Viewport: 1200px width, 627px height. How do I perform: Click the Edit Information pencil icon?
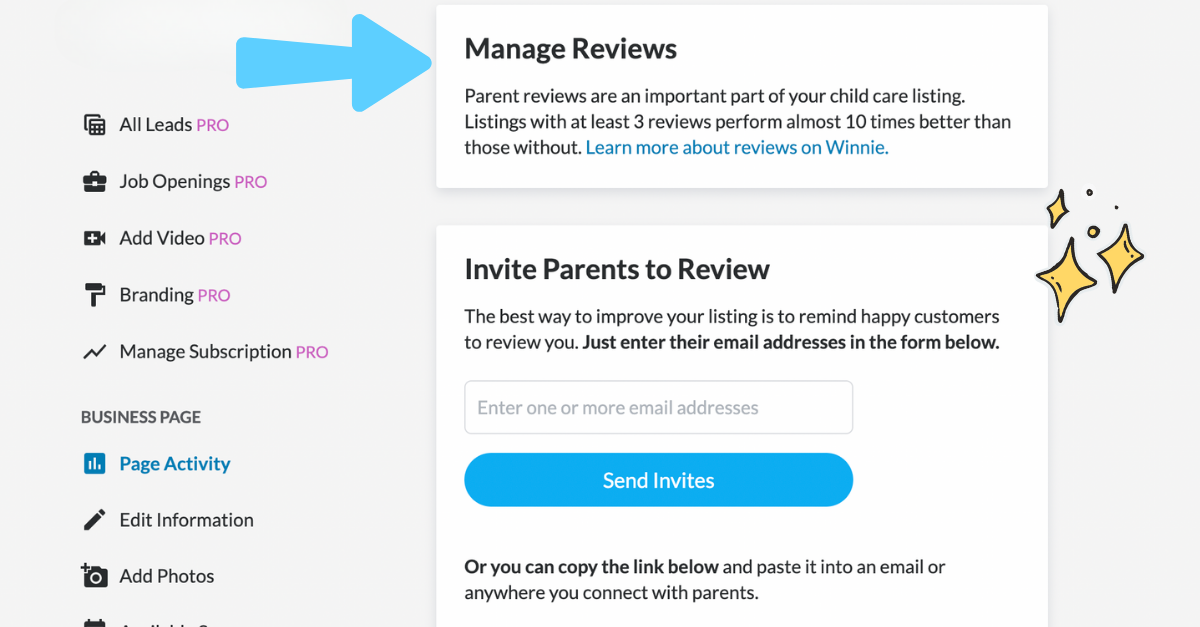(95, 520)
